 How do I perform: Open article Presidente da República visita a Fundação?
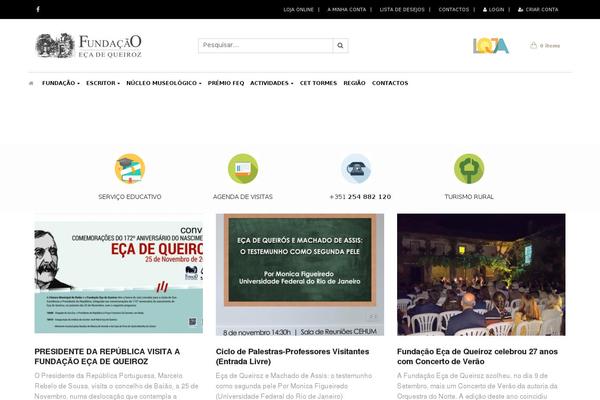(107, 356)
